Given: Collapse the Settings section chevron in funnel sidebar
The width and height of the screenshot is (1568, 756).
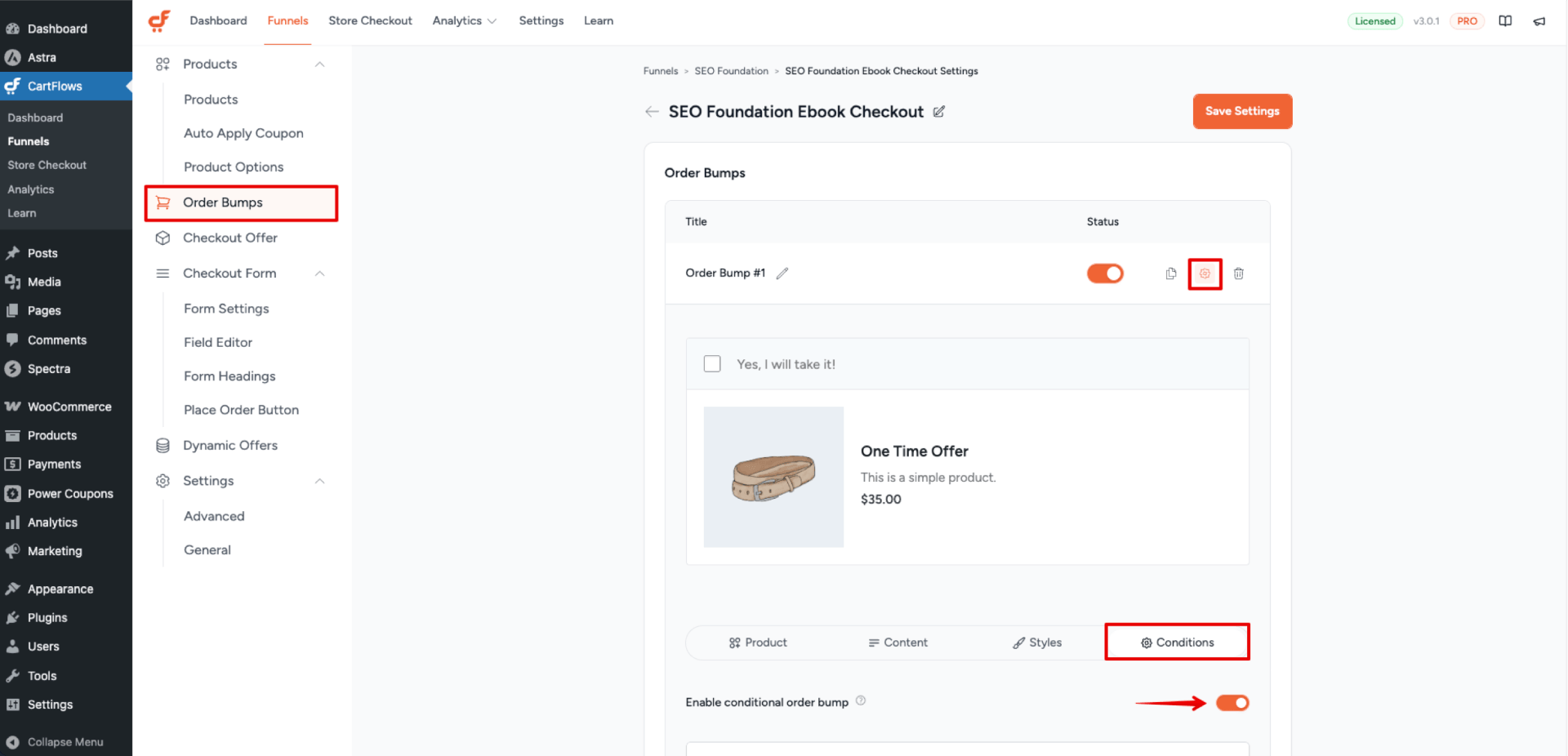Looking at the screenshot, I should (x=320, y=481).
